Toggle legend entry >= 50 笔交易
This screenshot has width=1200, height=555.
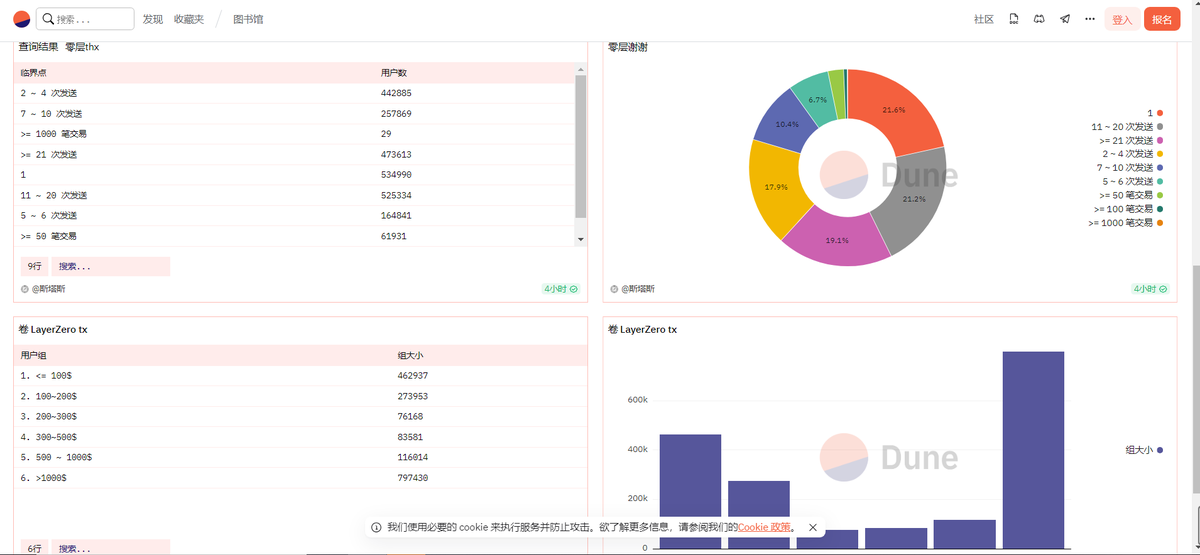tap(1131, 195)
